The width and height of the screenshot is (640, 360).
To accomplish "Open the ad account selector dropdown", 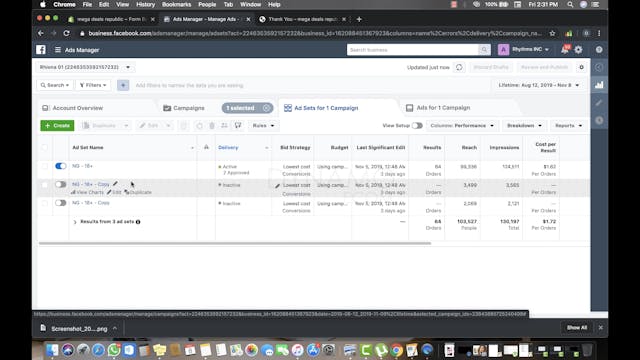I will click(x=85, y=67).
